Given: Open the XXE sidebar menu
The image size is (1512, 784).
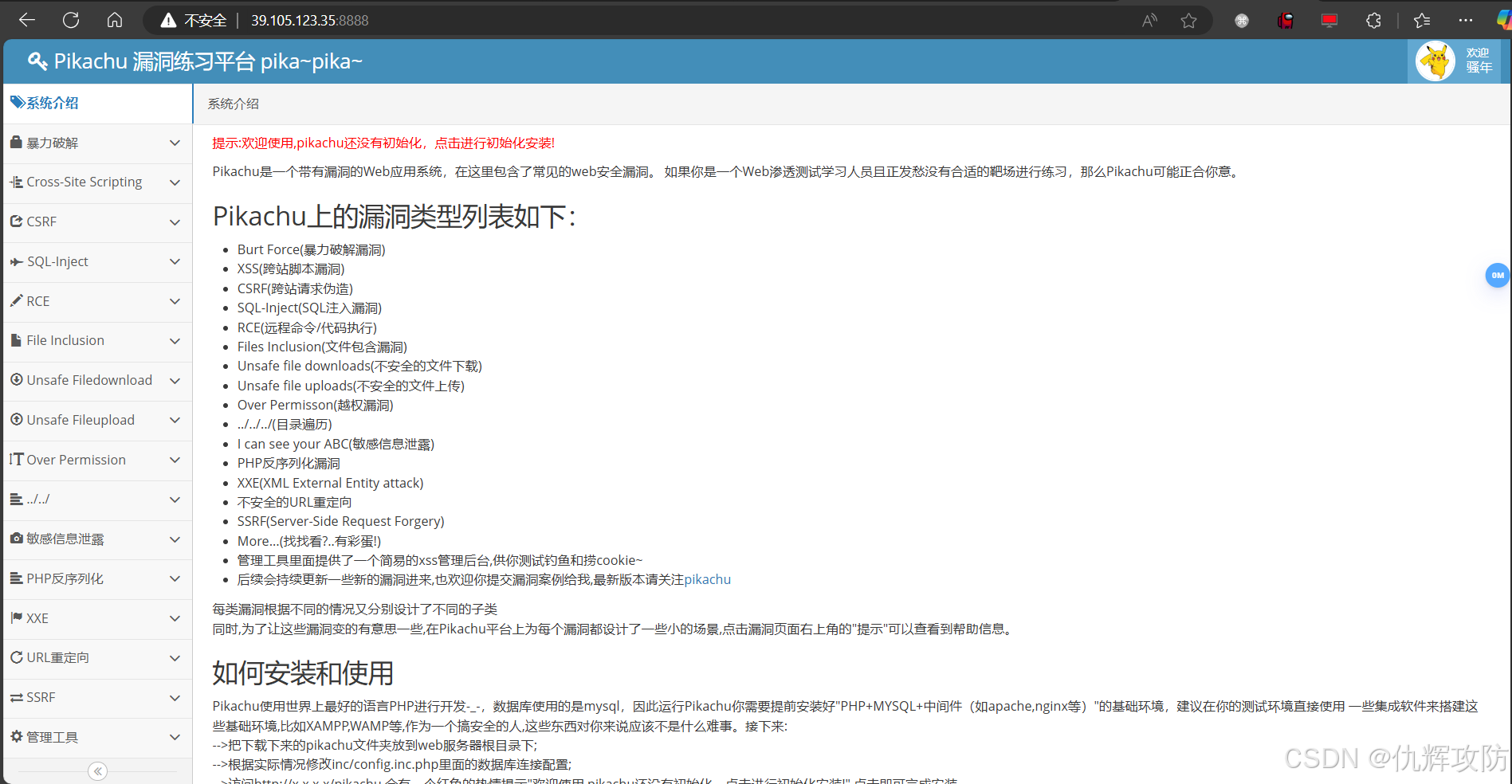Looking at the screenshot, I should pyautogui.click(x=97, y=618).
